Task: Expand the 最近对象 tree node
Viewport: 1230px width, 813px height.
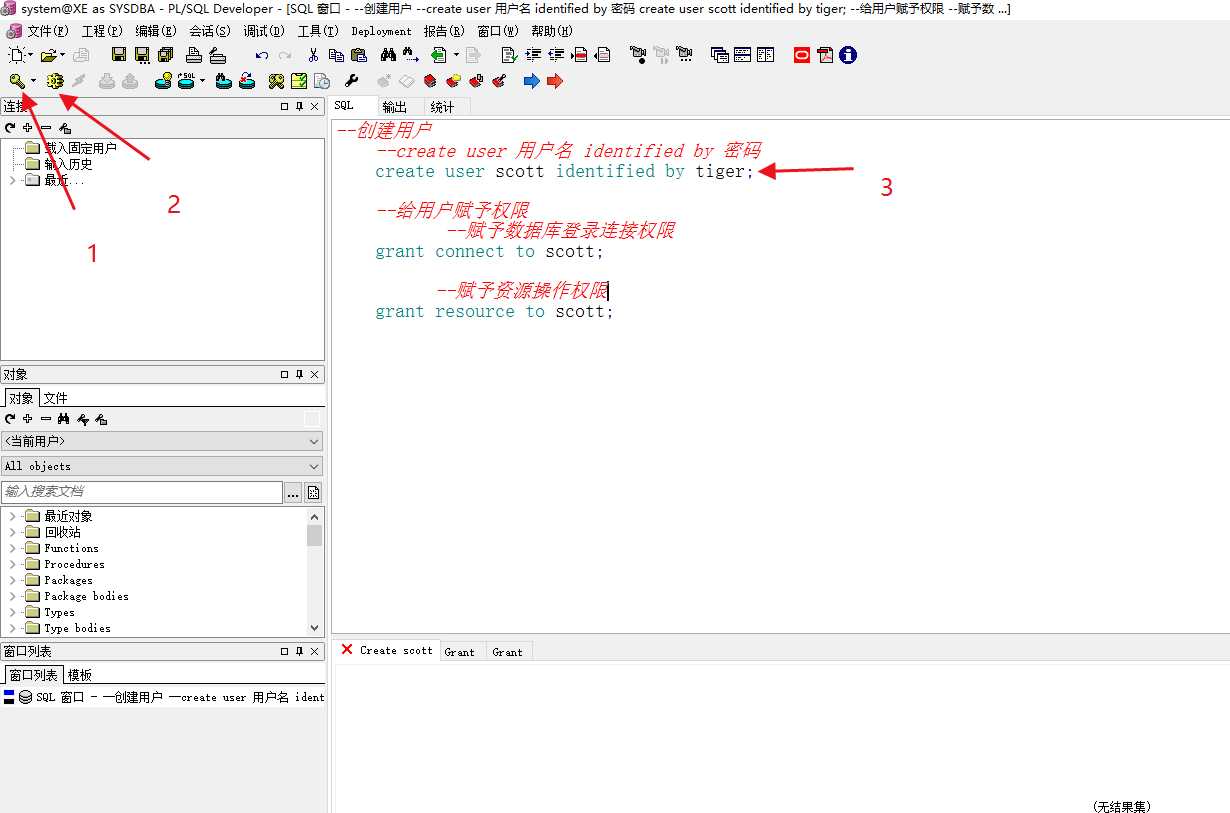Action: point(12,516)
